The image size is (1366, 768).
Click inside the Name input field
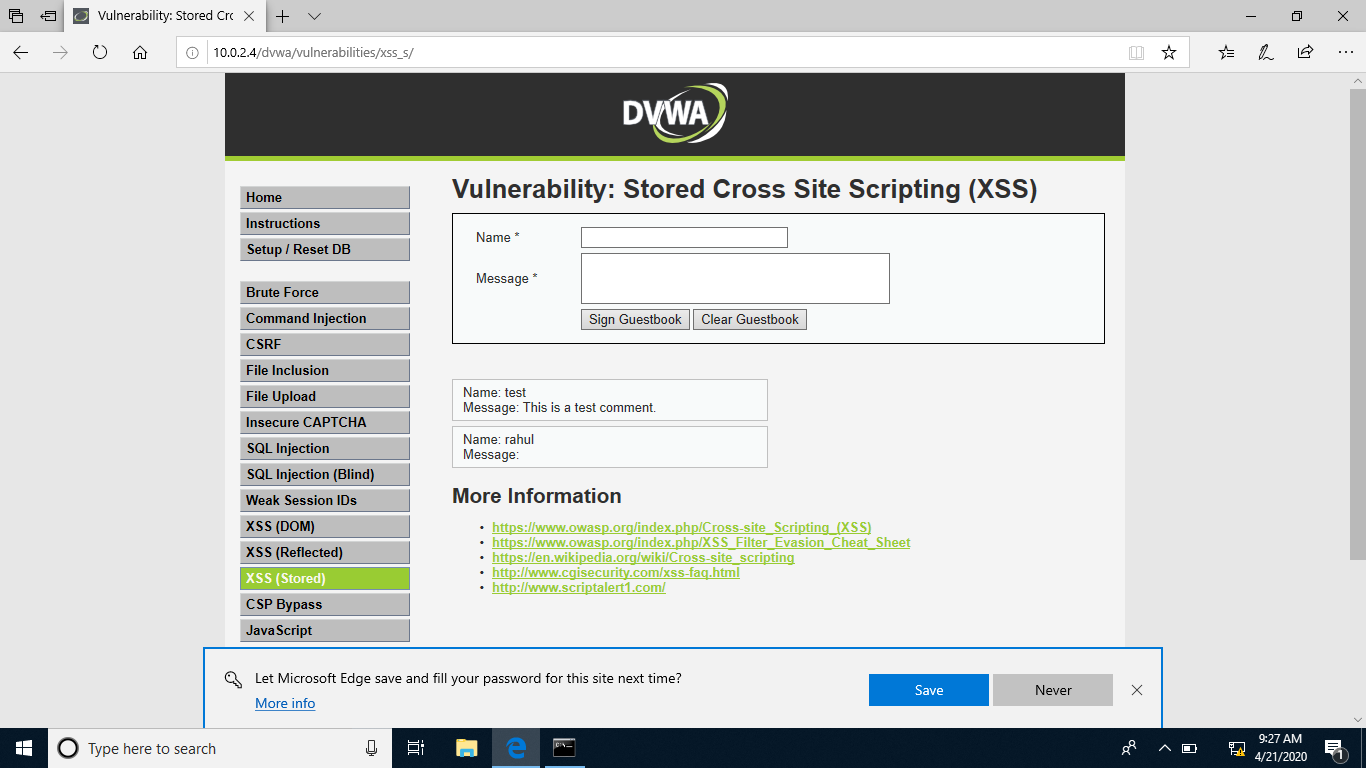pyautogui.click(x=683, y=237)
